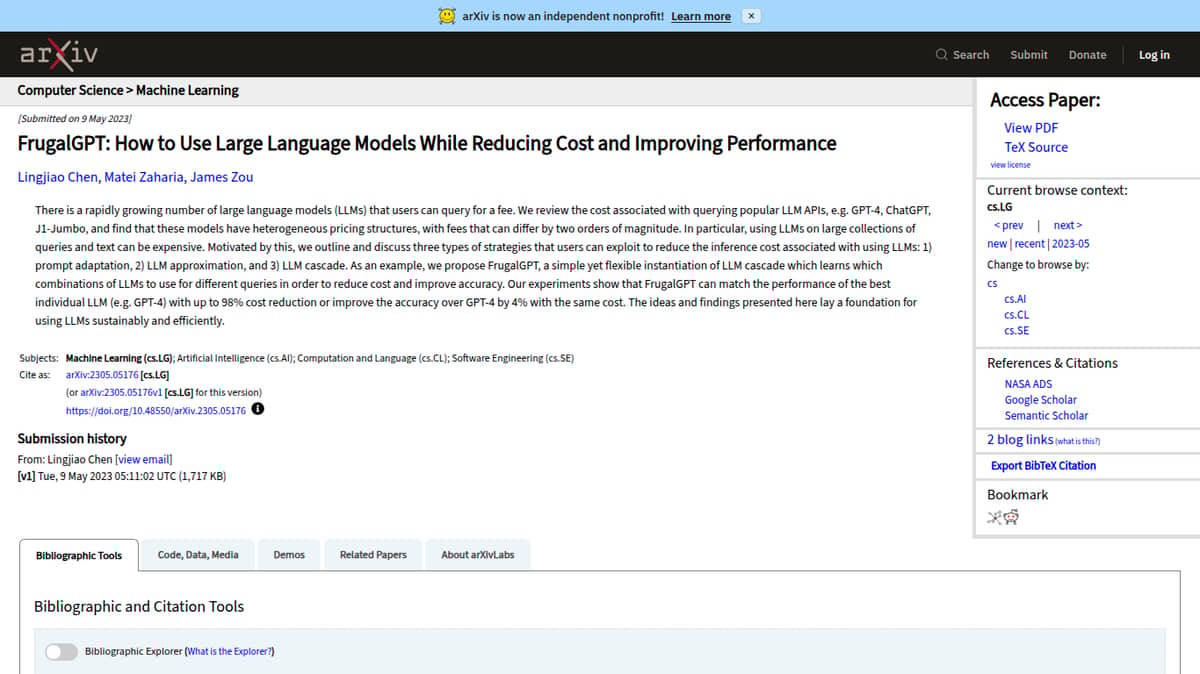Select the Demos tab
The width and height of the screenshot is (1200, 674).
point(289,555)
